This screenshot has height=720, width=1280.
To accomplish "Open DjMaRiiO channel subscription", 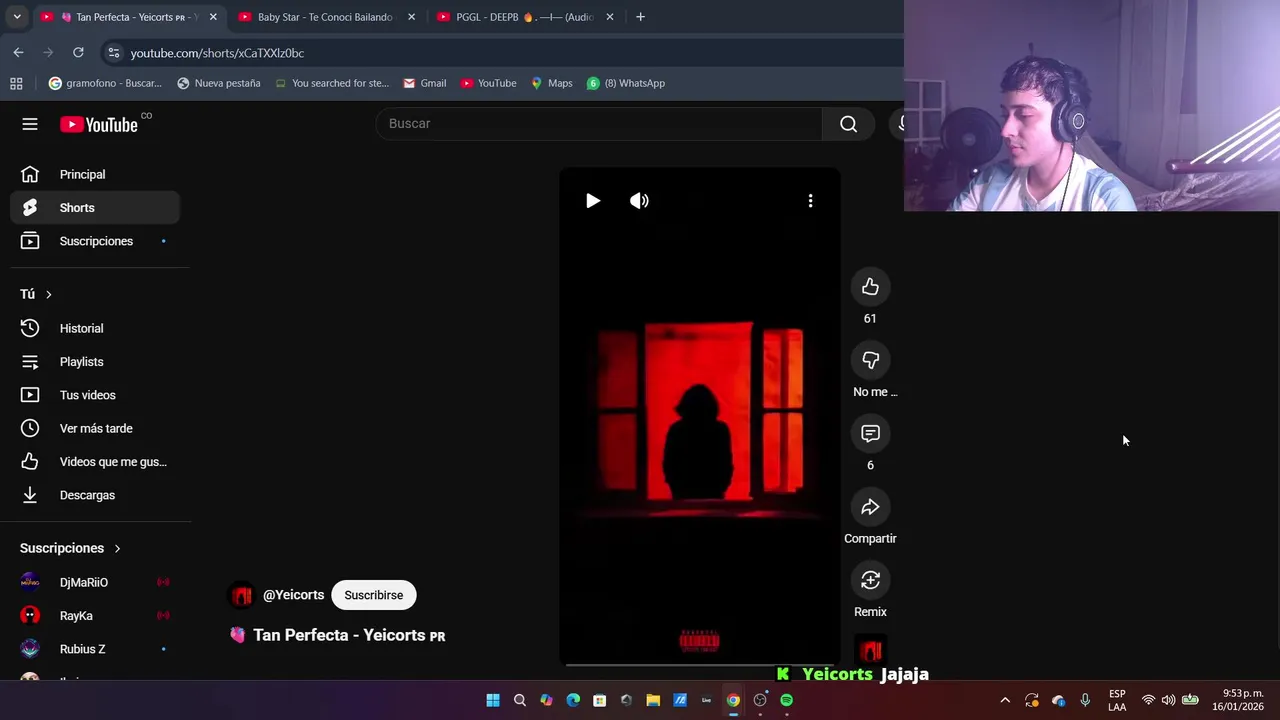I will (x=95, y=582).
